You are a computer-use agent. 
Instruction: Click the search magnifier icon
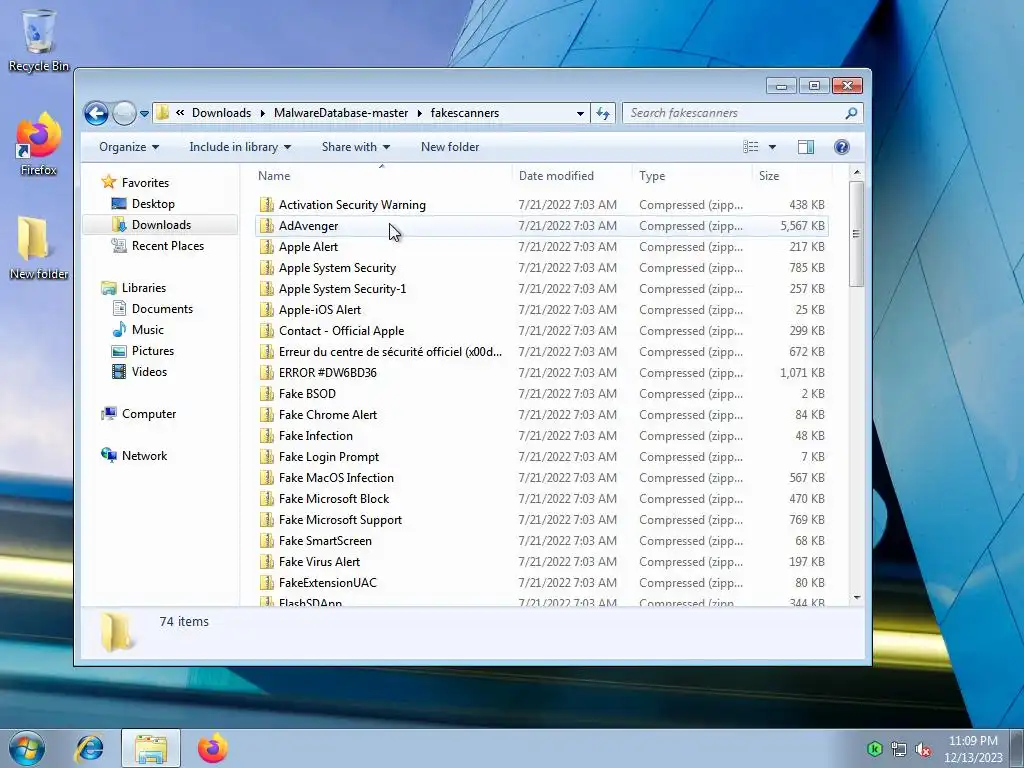[x=851, y=114]
